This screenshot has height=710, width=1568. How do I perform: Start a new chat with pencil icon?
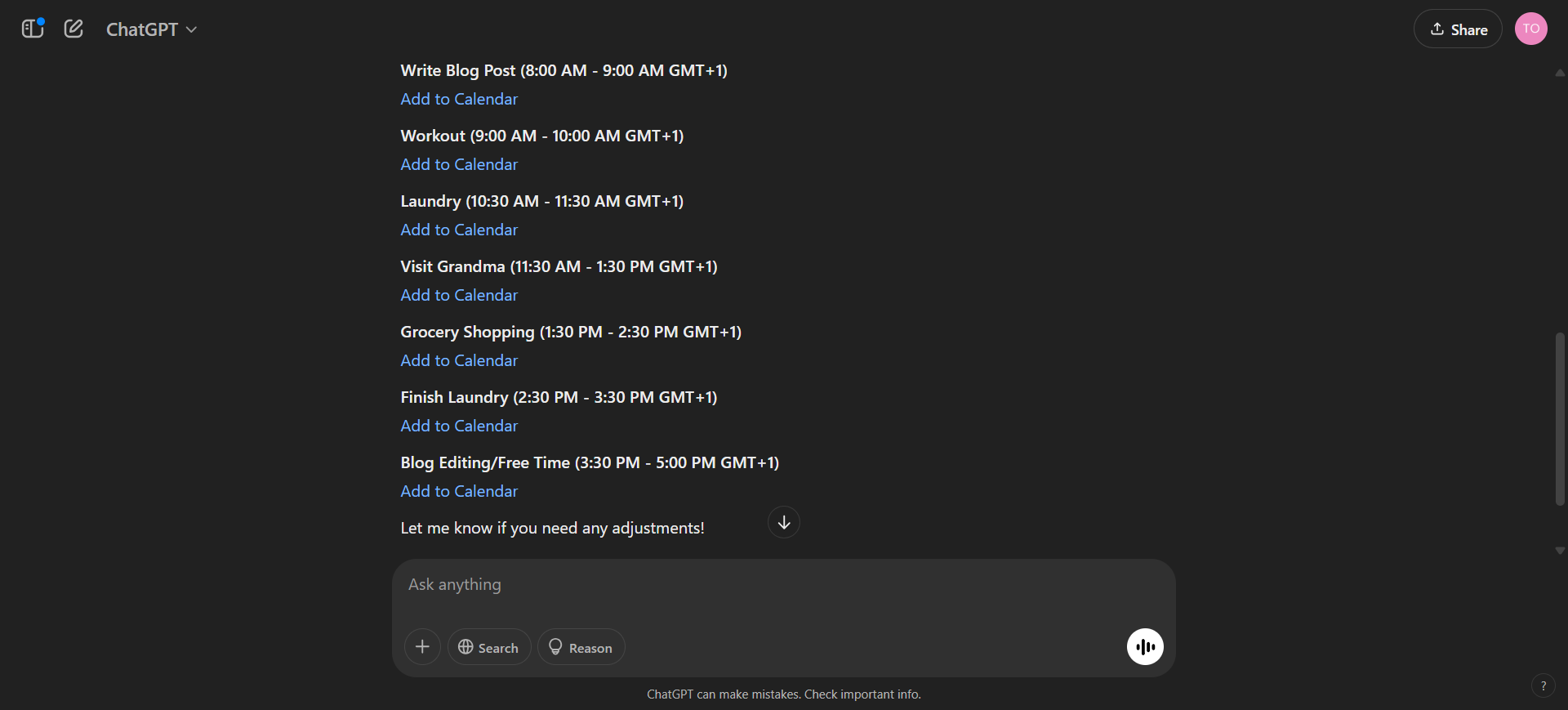tap(73, 29)
